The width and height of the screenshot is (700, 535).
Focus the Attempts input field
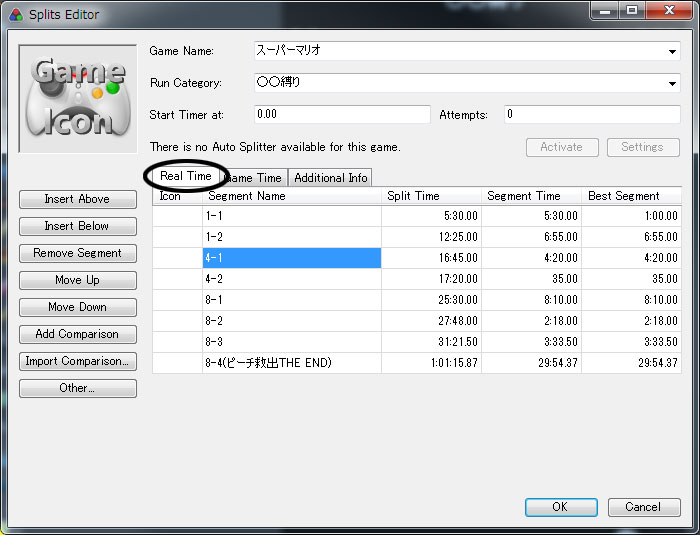click(592, 115)
